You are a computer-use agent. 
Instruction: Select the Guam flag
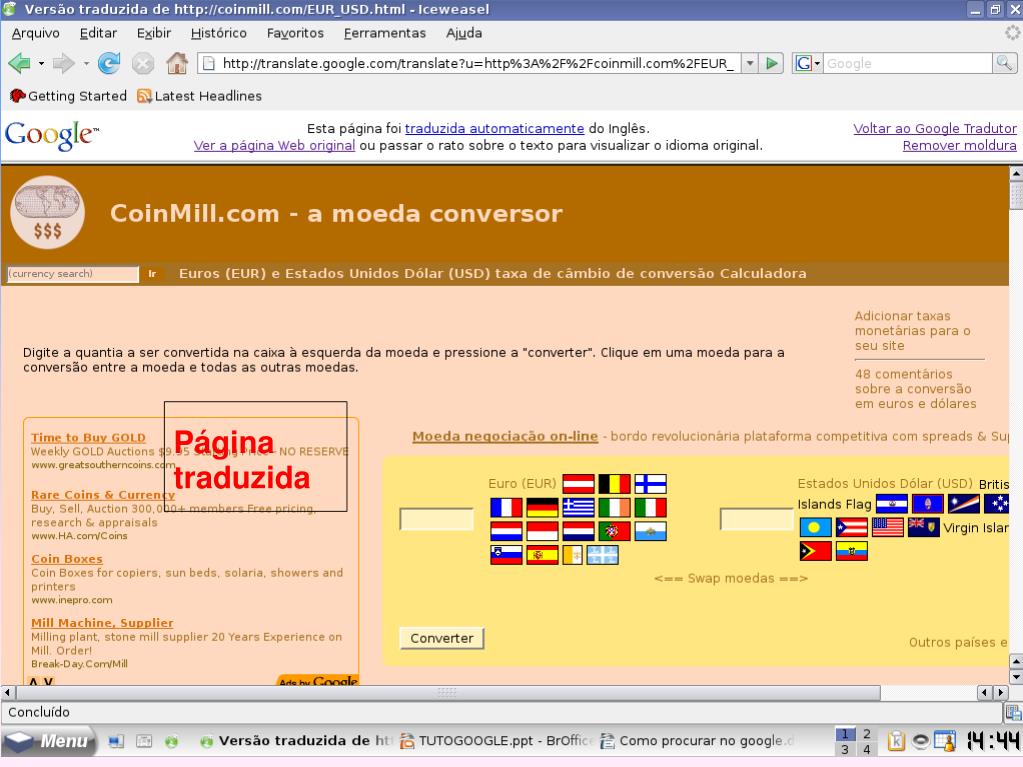tap(928, 504)
